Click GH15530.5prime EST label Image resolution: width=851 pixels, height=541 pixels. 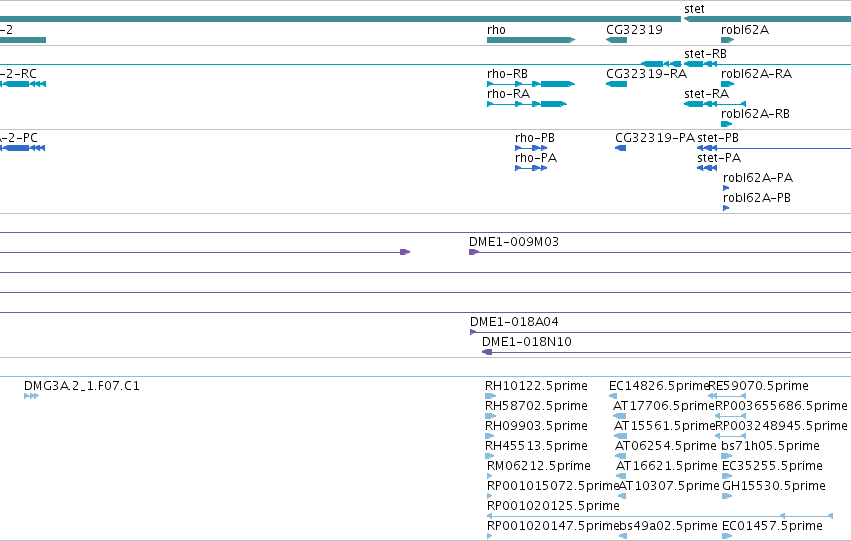coord(773,486)
